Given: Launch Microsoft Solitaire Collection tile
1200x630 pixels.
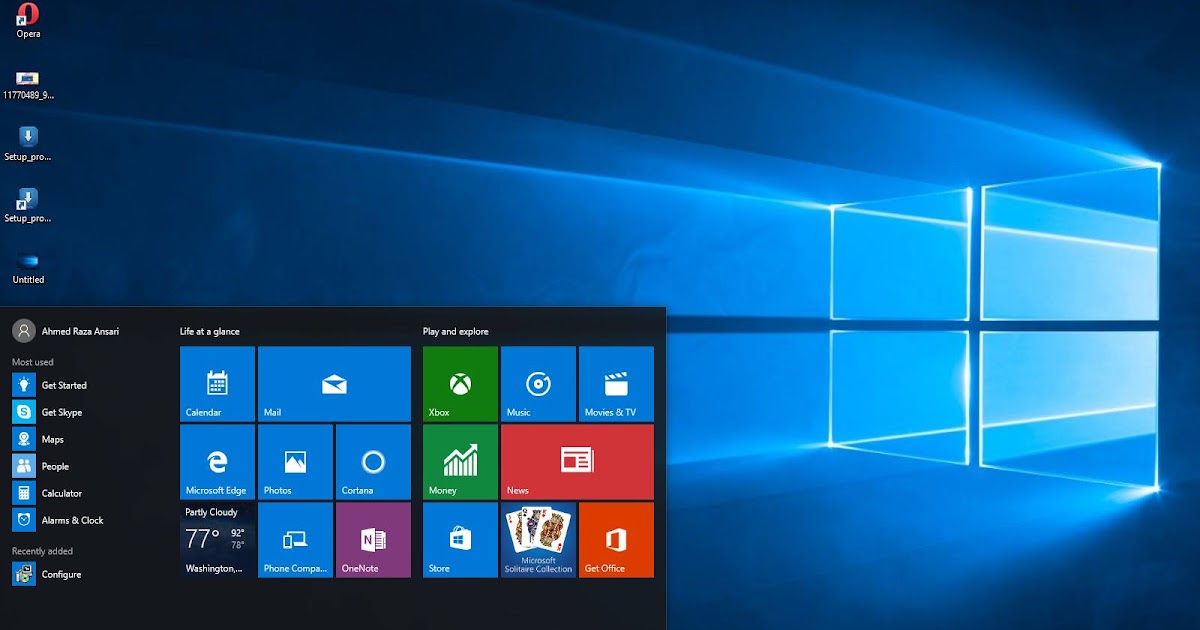Looking at the screenshot, I should (x=538, y=540).
